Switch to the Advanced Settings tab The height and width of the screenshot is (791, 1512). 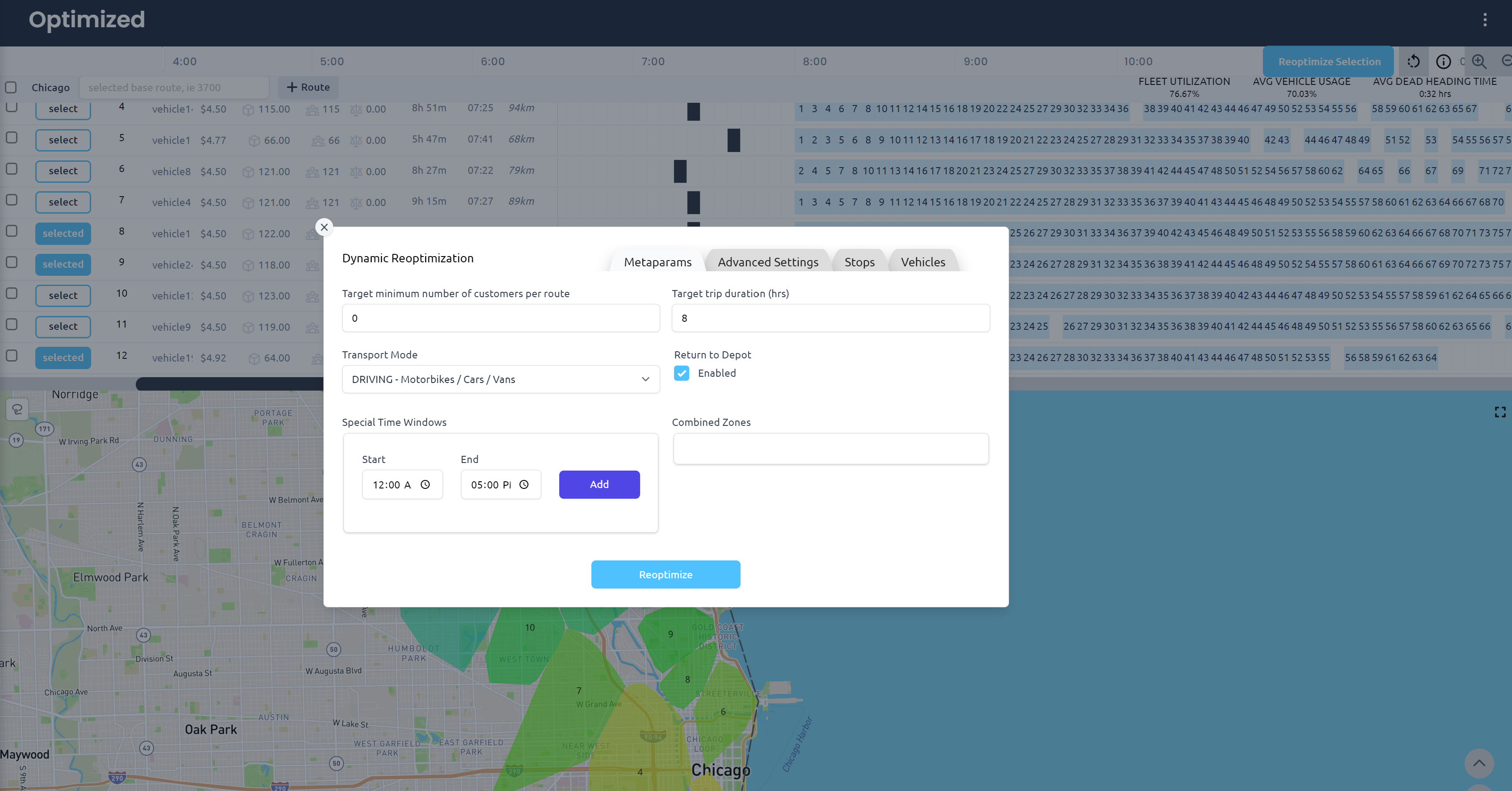768,262
